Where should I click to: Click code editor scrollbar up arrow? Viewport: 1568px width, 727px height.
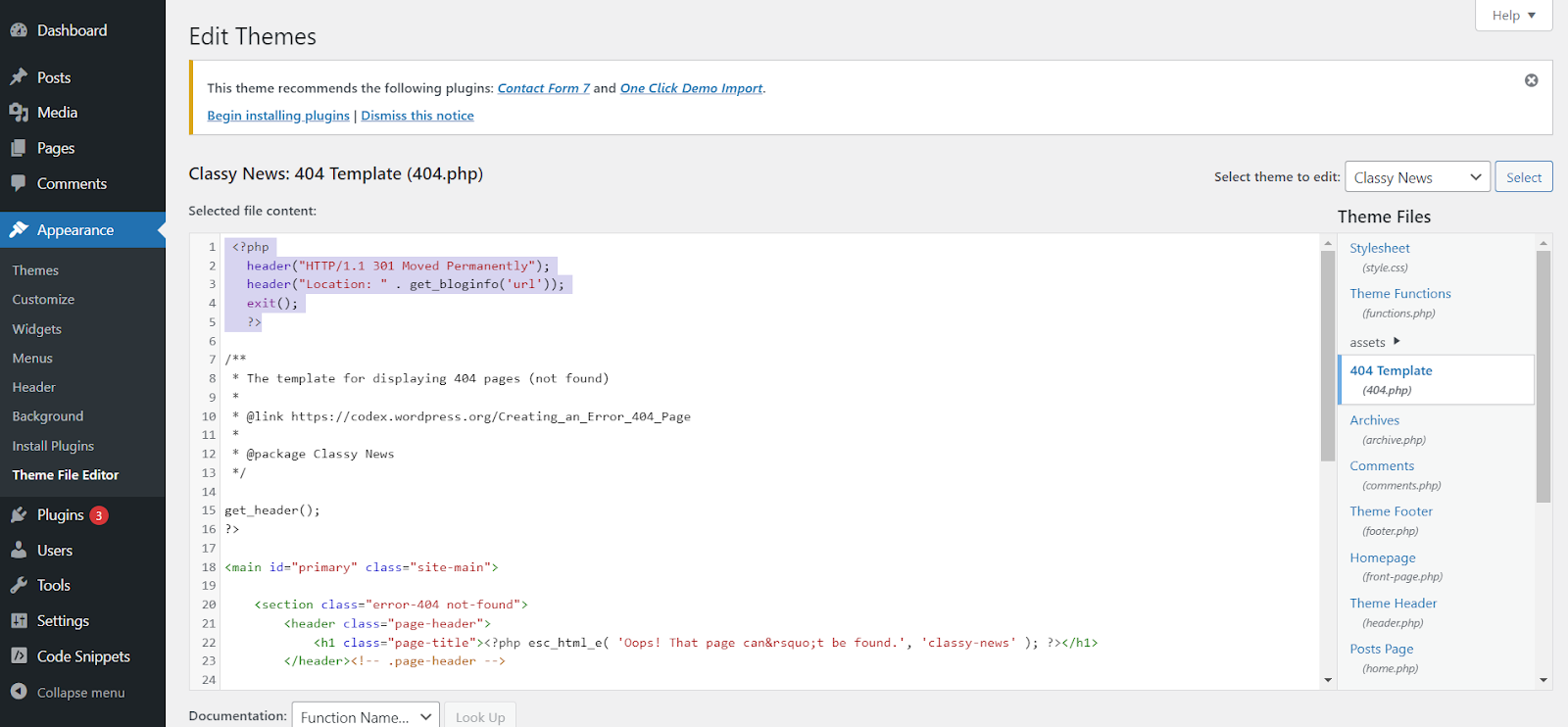click(x=1328, y=243)
